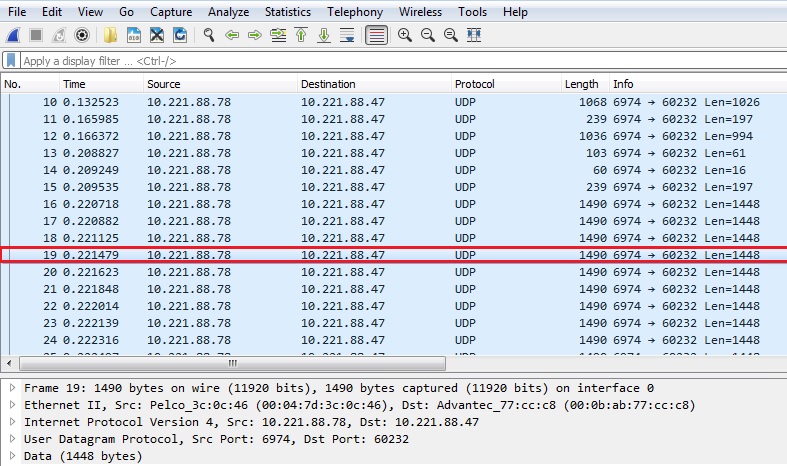Sort packets by the Protocol column header
Image resolution: width=787 pixels, height=466 pixels.
(474, 84)
